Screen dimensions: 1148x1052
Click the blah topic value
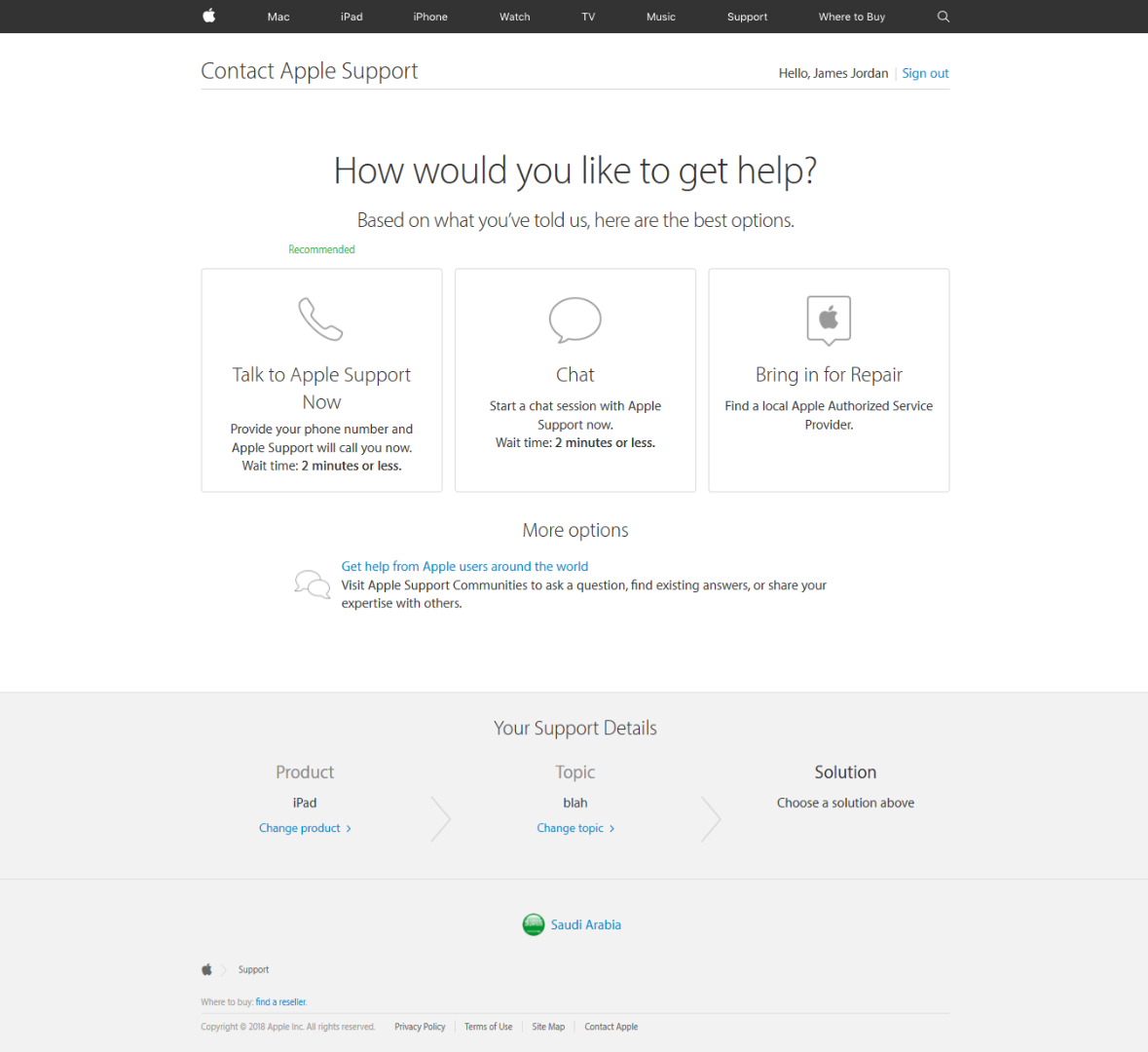[574, 803]
